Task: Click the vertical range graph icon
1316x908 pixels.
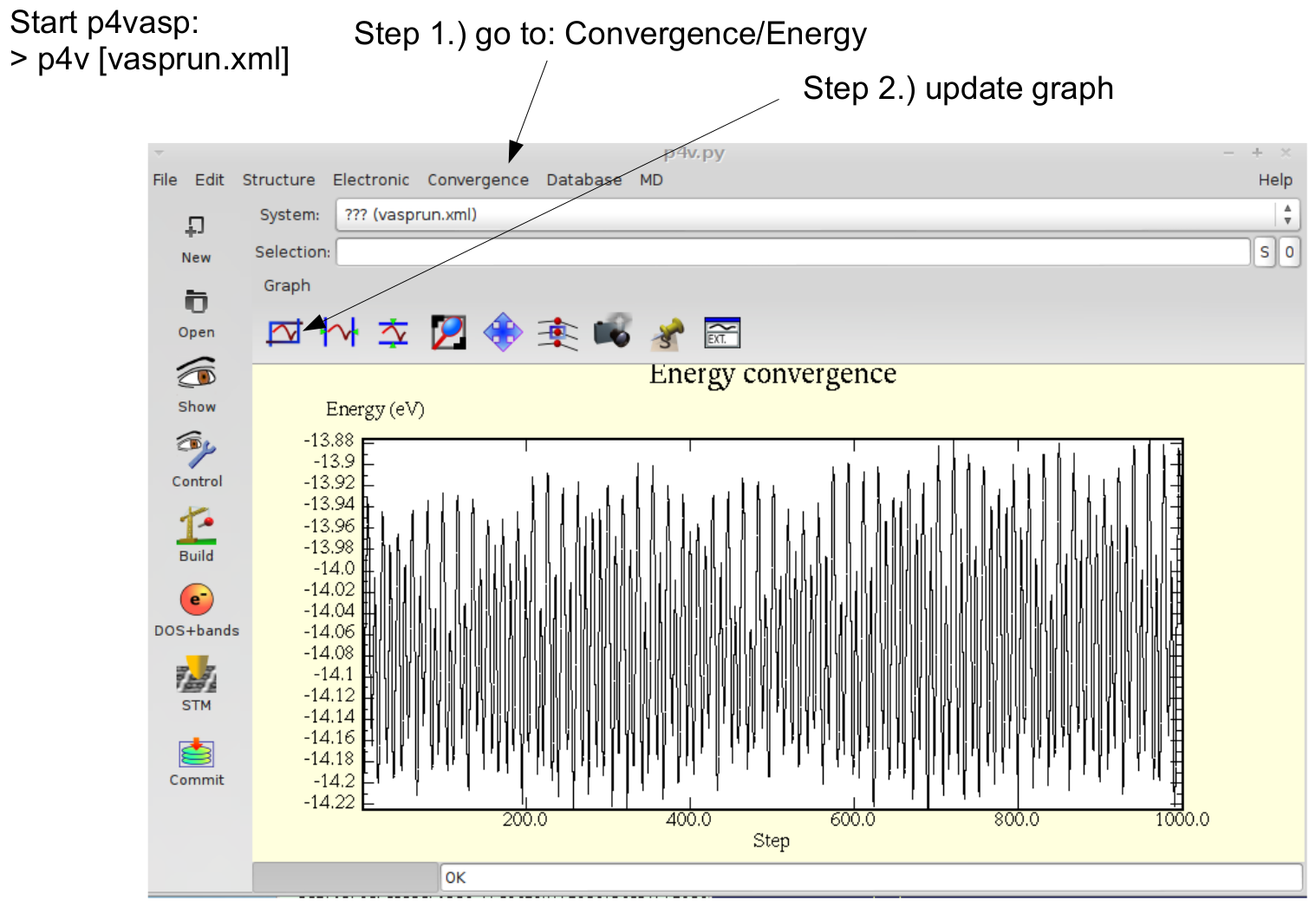Action: pyautogui.click(x=393, y=332)
